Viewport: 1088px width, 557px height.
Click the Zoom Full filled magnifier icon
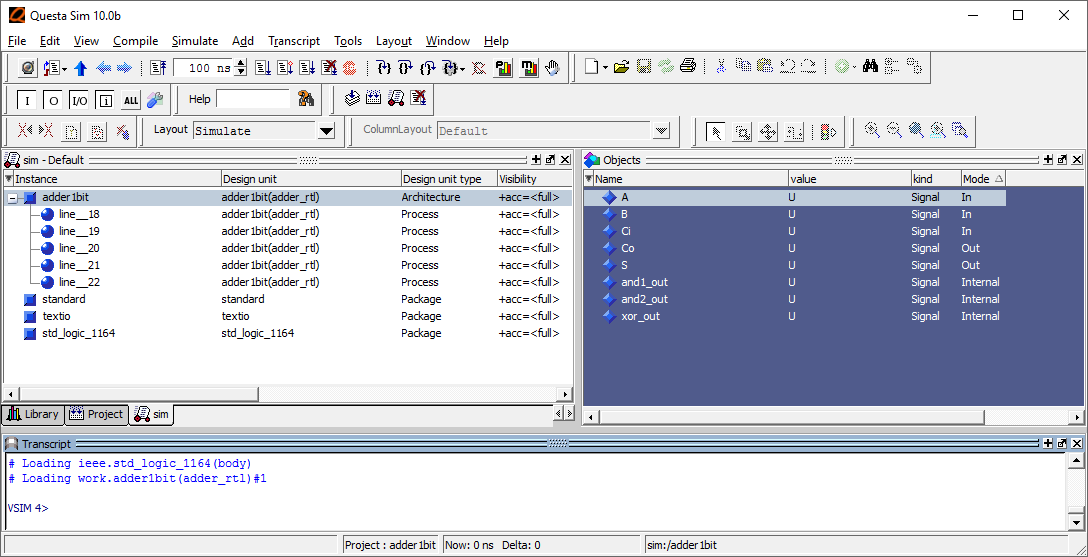916,130
